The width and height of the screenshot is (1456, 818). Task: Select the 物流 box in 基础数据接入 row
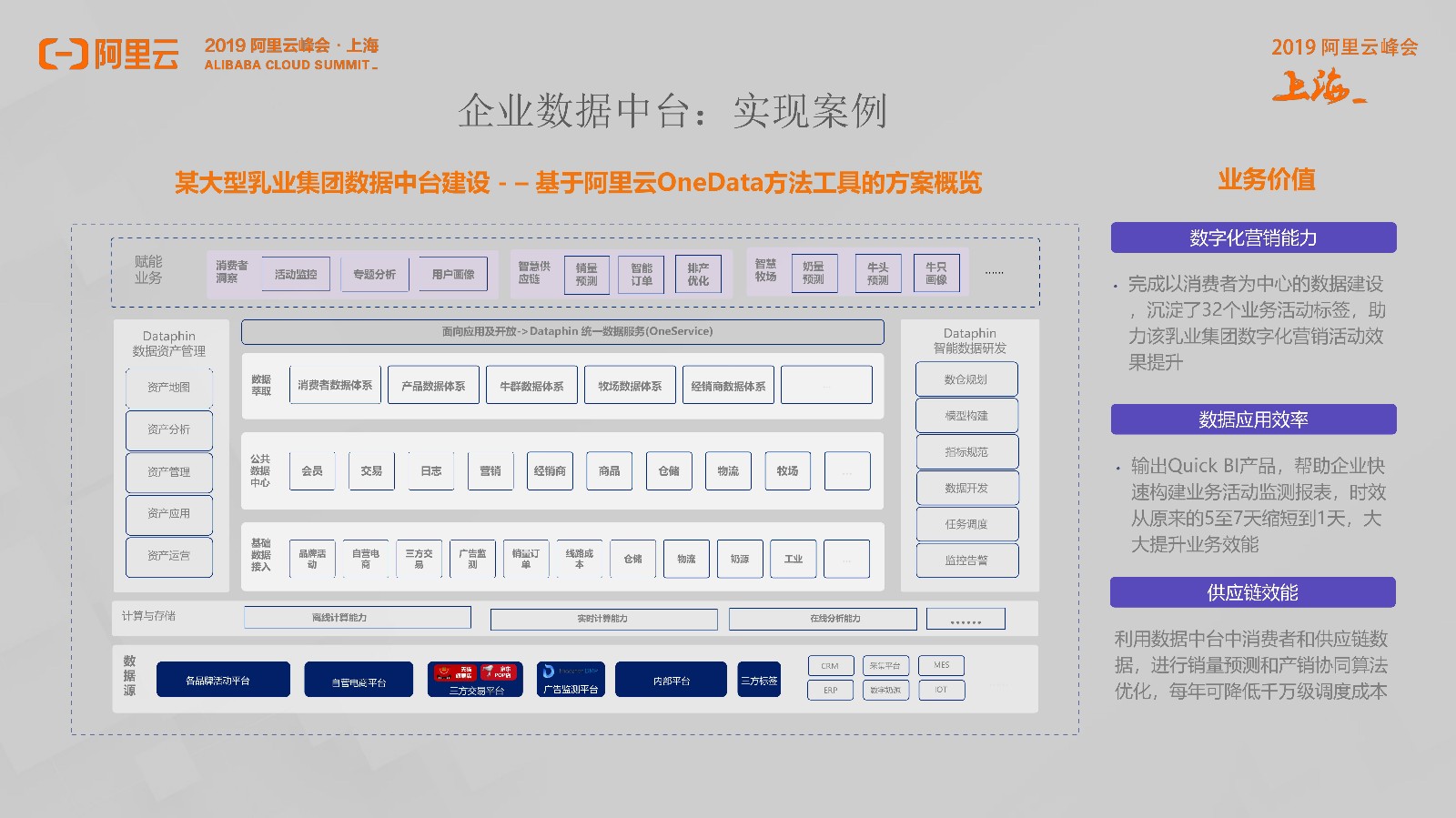coord(687,559)
